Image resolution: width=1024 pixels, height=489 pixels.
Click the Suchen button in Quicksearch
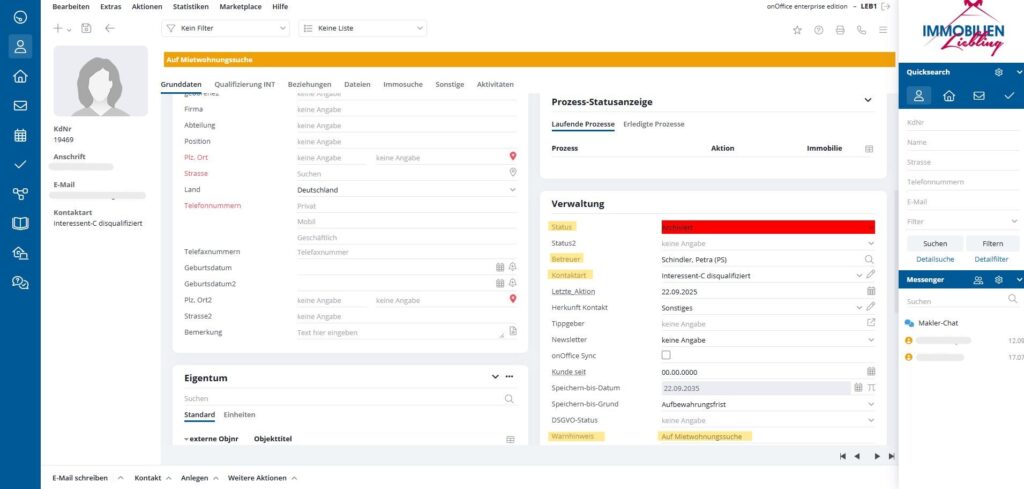tap(935, 243)
